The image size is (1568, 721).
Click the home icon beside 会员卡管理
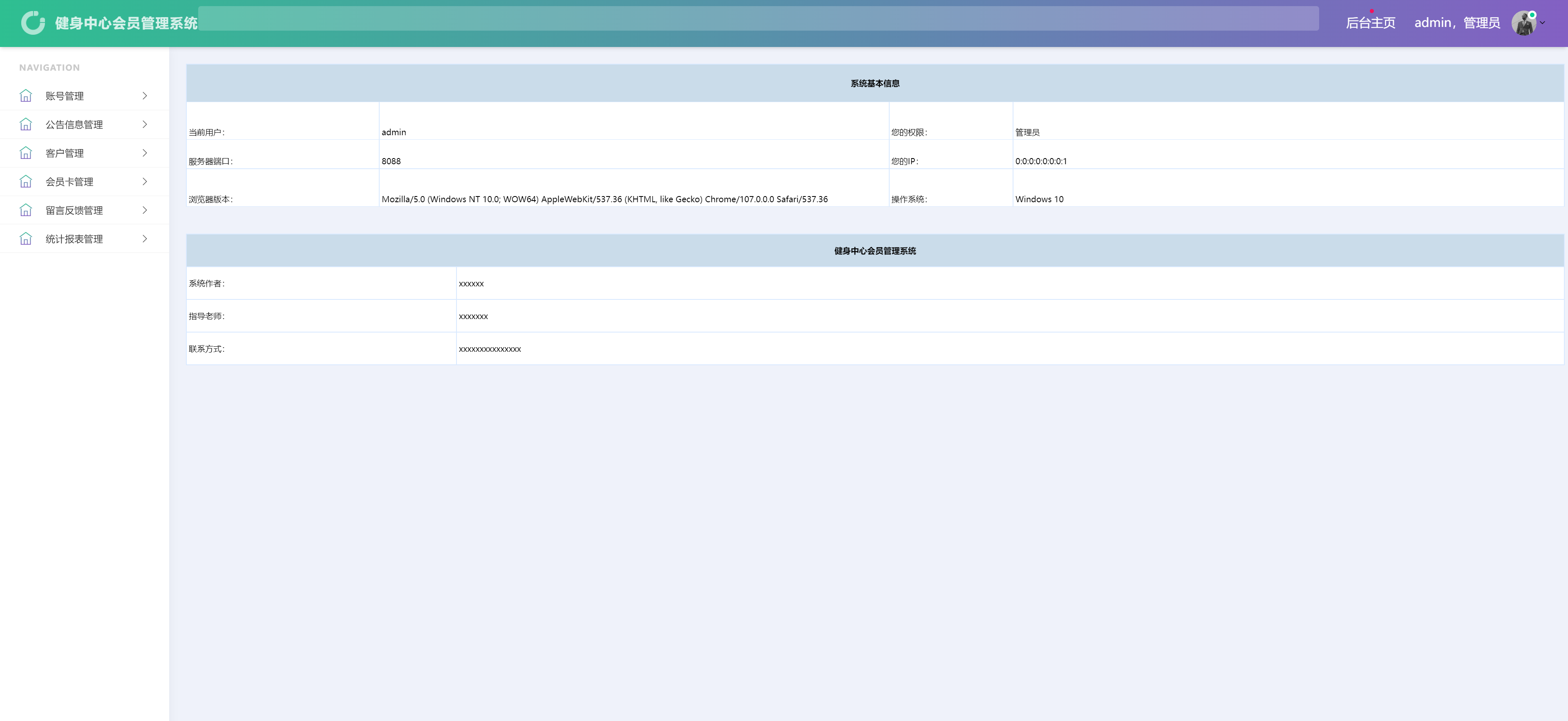(26, 181)
